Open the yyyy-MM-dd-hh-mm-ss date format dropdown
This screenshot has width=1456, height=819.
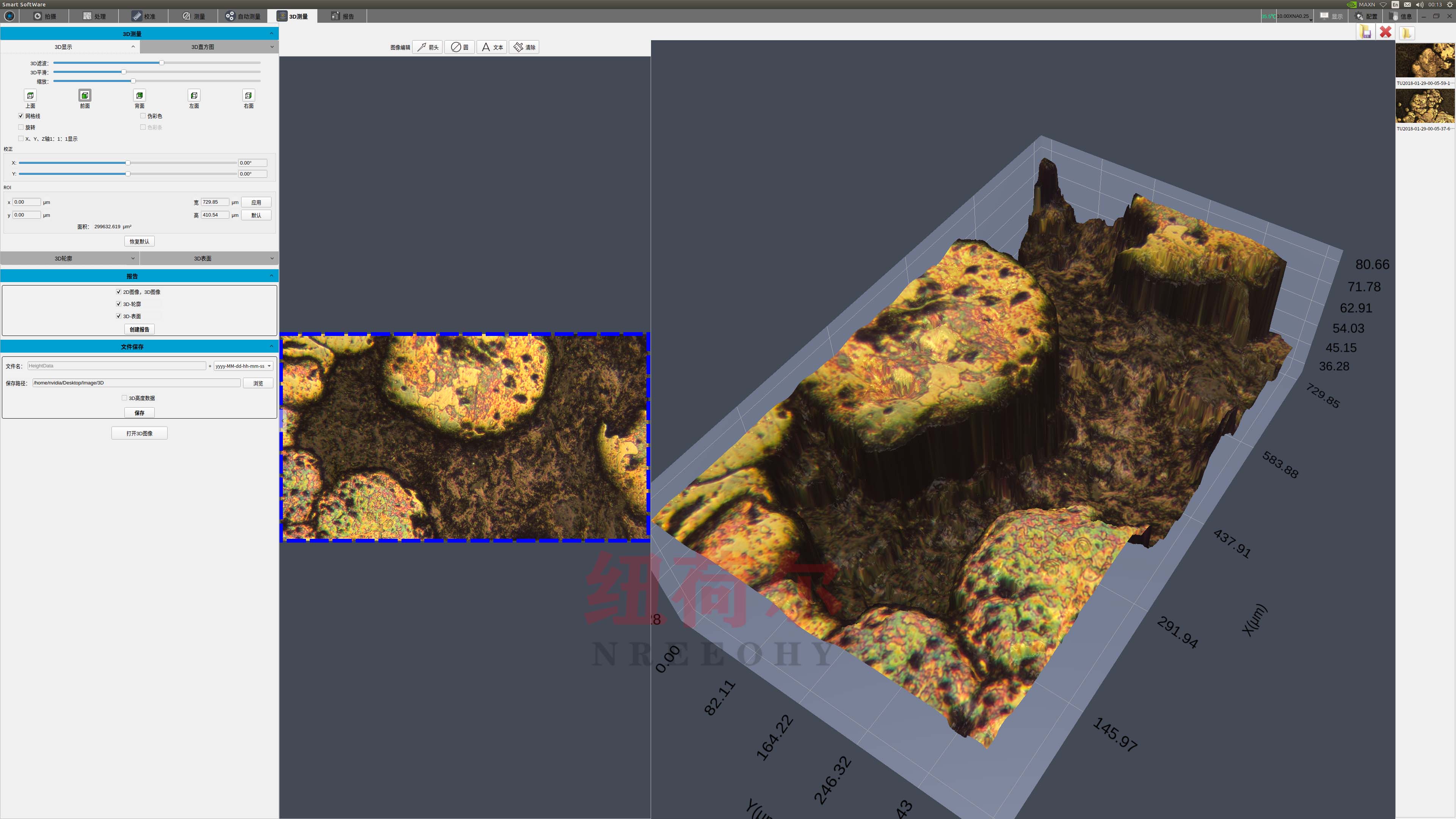point(243,366)
